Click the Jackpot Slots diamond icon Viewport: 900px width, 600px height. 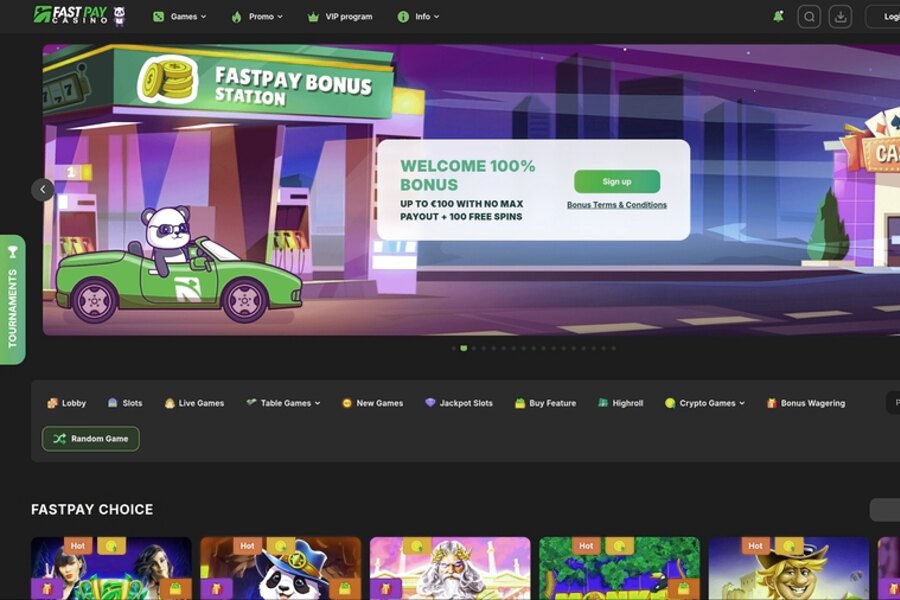click(430, 402)
